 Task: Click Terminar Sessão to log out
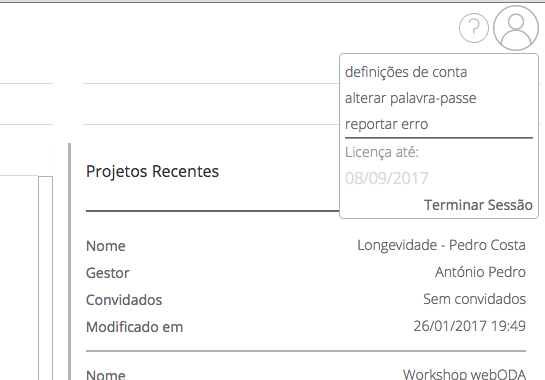pyautogui.click(x=478, y=205)
